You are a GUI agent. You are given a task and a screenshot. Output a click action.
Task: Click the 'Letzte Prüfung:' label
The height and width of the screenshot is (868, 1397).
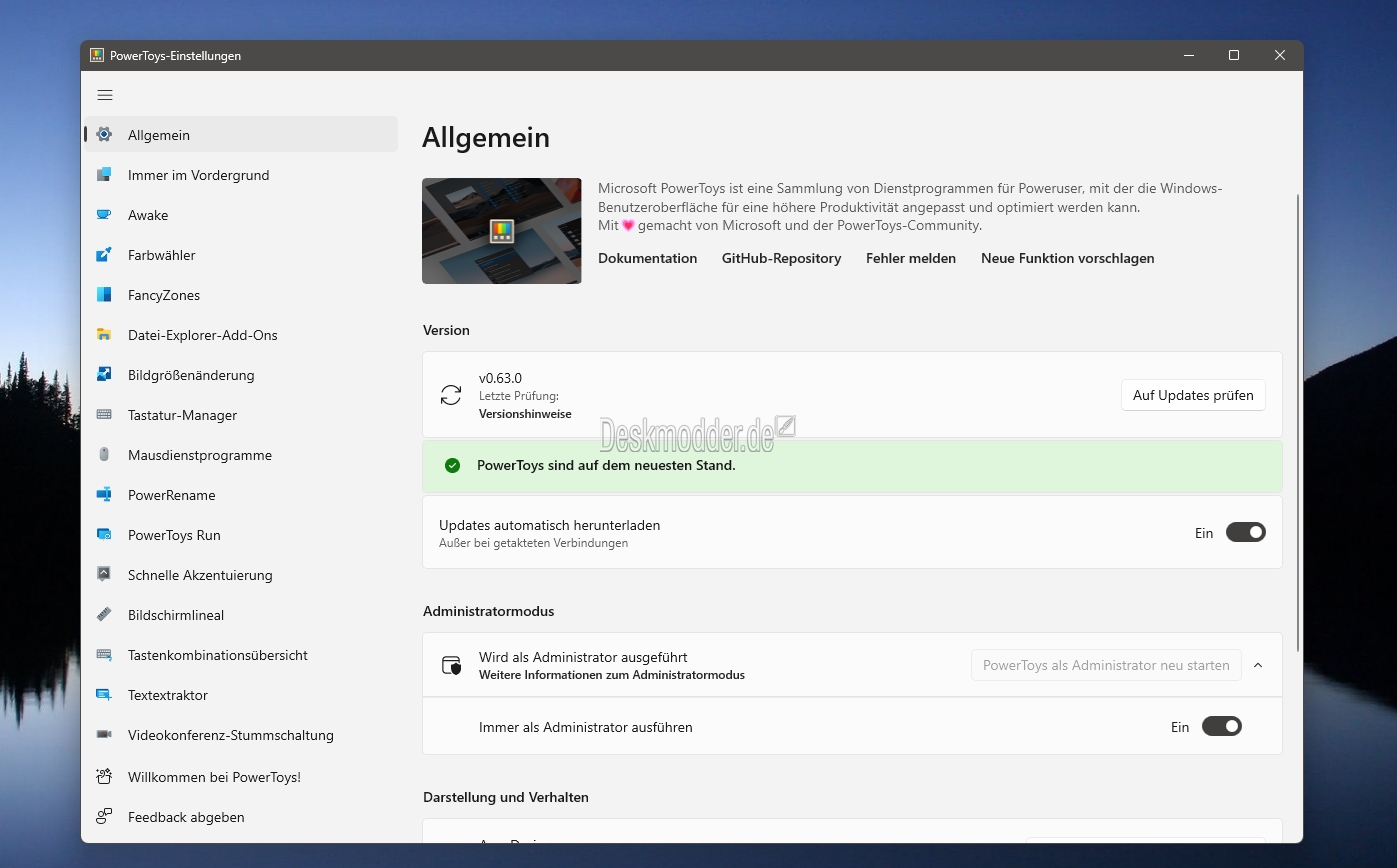click(x=519, y=396)
